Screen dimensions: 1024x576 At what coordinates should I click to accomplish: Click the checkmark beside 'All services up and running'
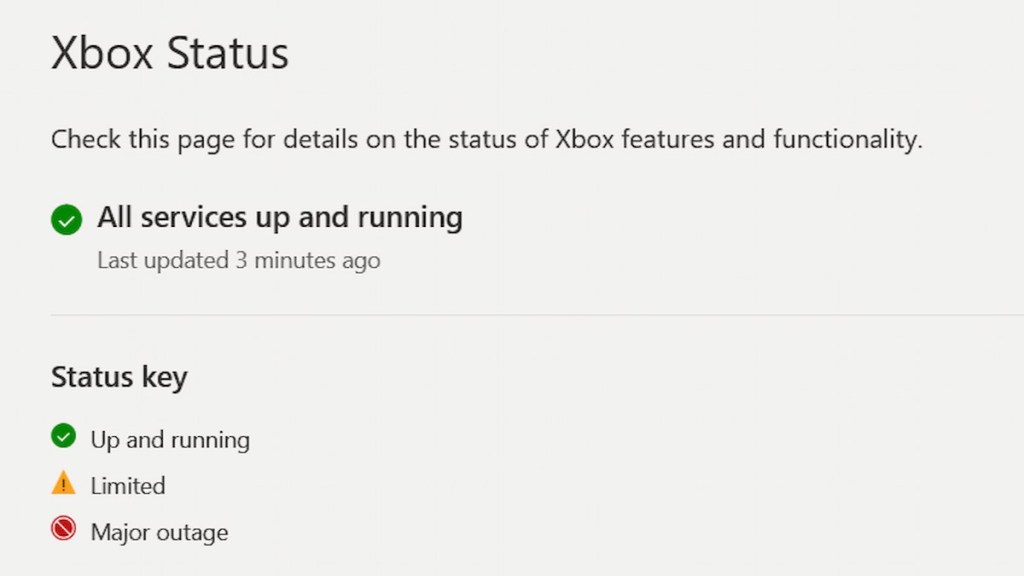click(66, 219)
